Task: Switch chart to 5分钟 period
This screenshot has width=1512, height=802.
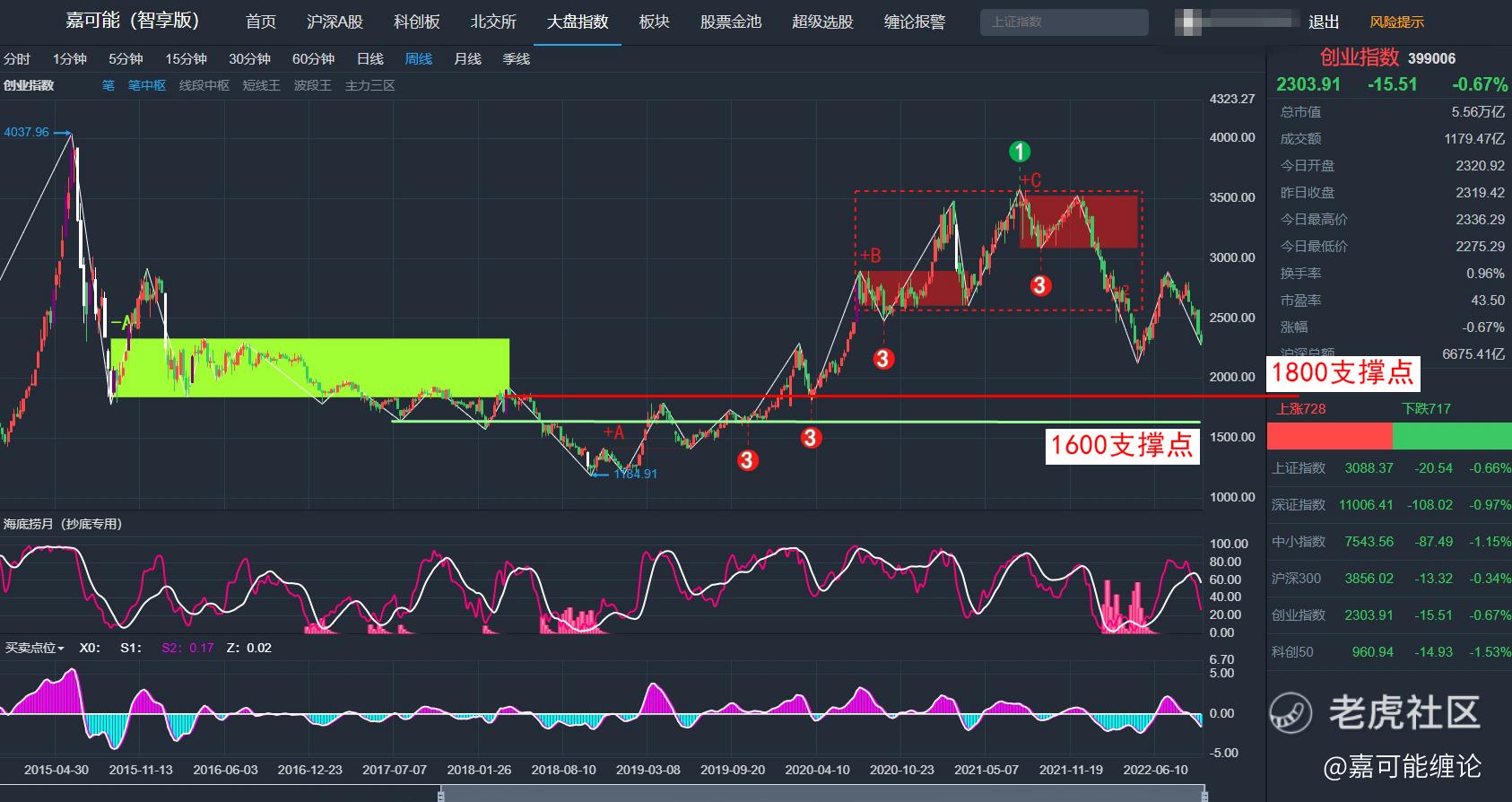Action: click(x=126, y=59)
